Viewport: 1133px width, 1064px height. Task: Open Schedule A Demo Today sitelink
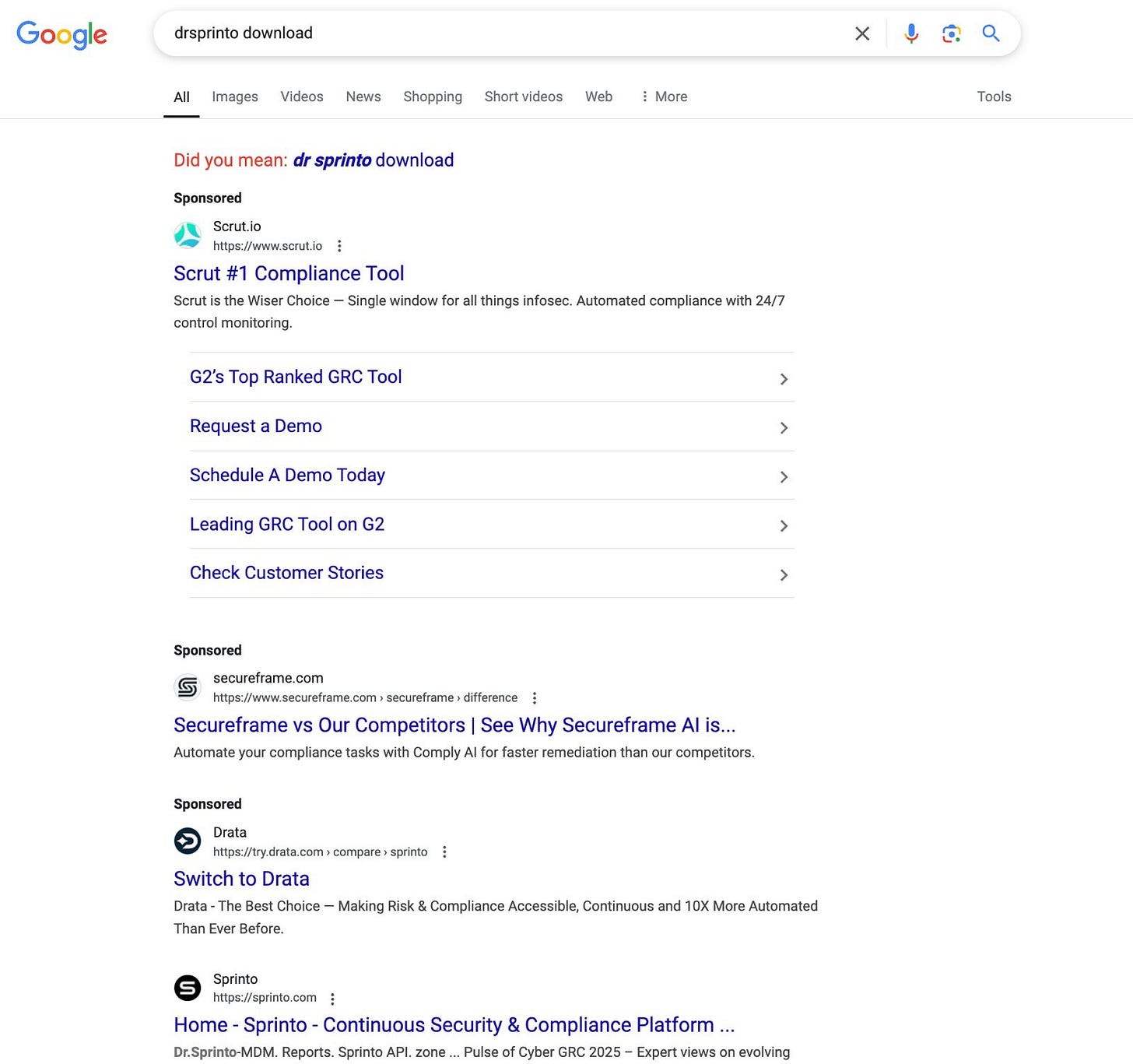coord(288,475)
